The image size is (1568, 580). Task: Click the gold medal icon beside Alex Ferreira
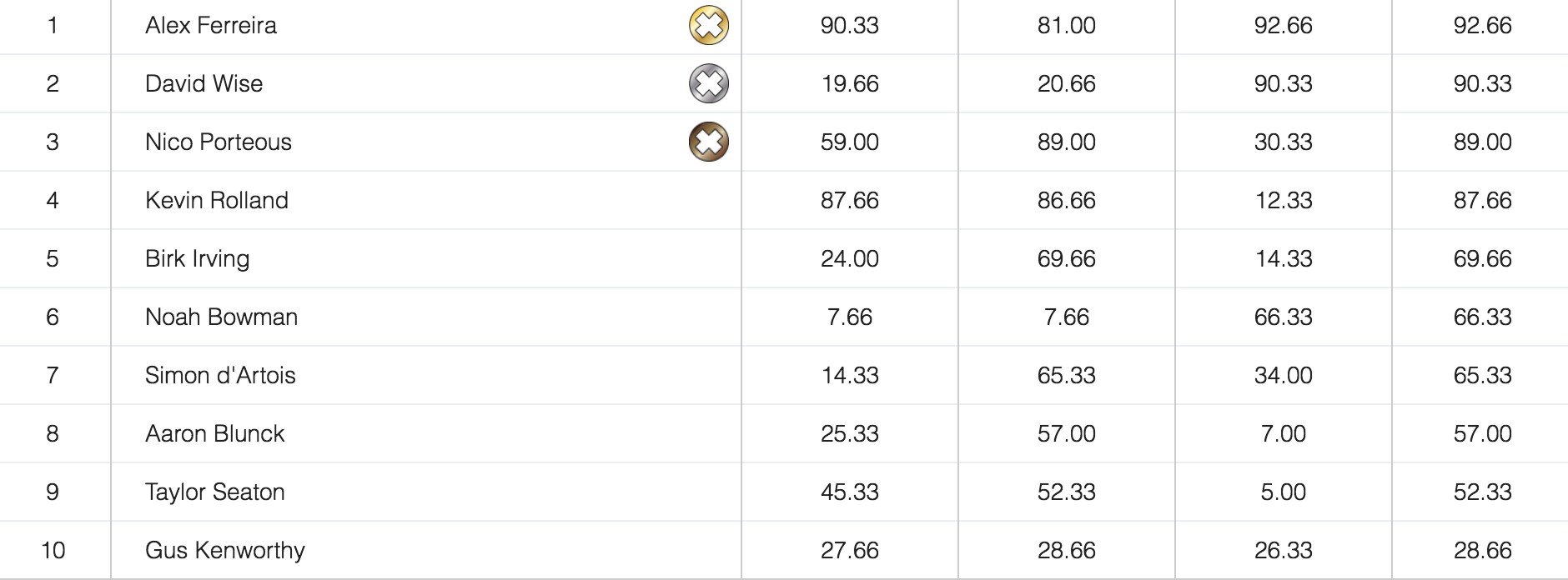708,25
